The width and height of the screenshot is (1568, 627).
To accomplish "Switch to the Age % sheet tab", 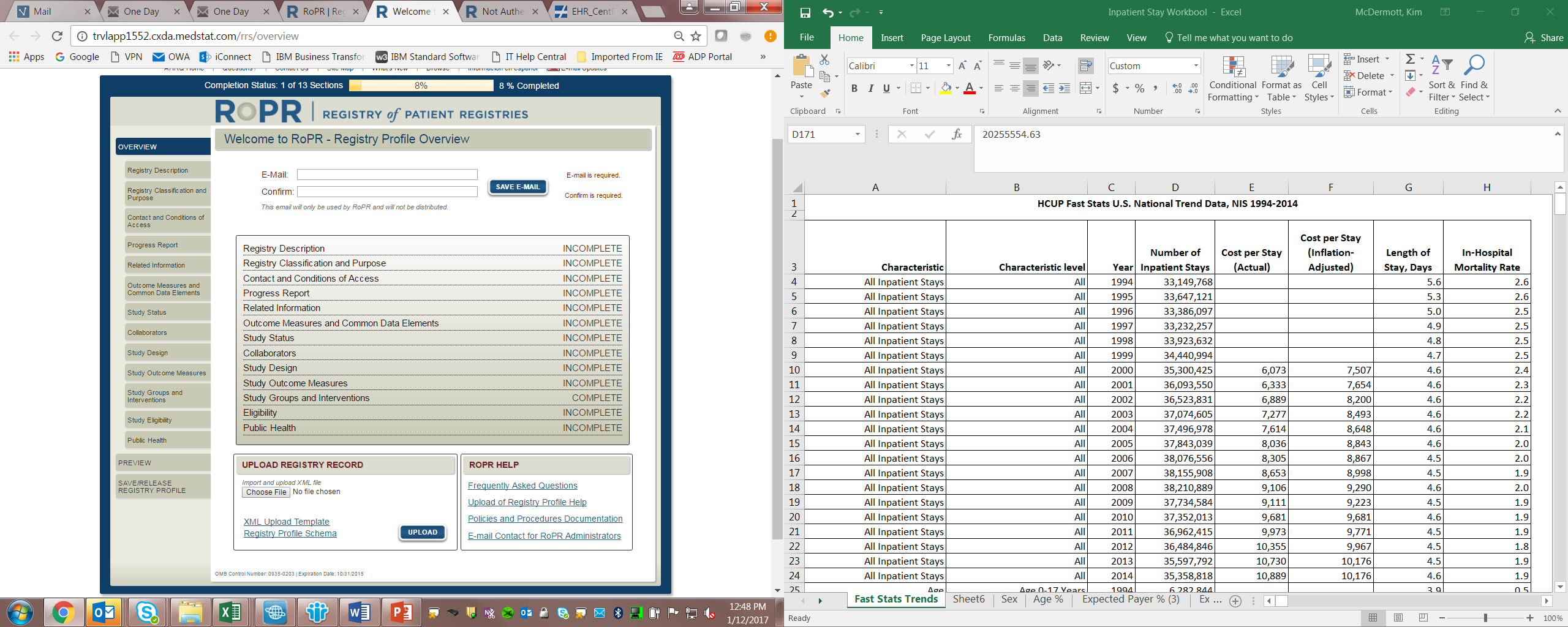I will 1047,599.
